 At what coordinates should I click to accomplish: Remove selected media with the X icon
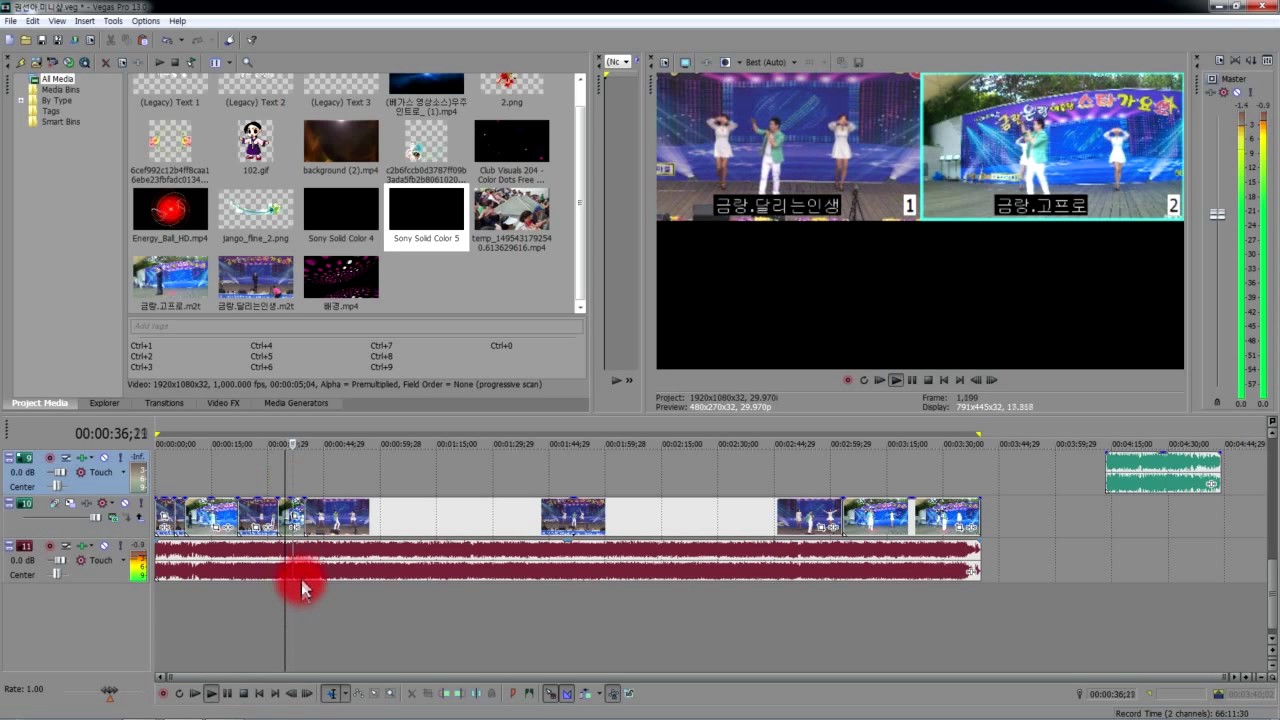[x=106, y=63]
